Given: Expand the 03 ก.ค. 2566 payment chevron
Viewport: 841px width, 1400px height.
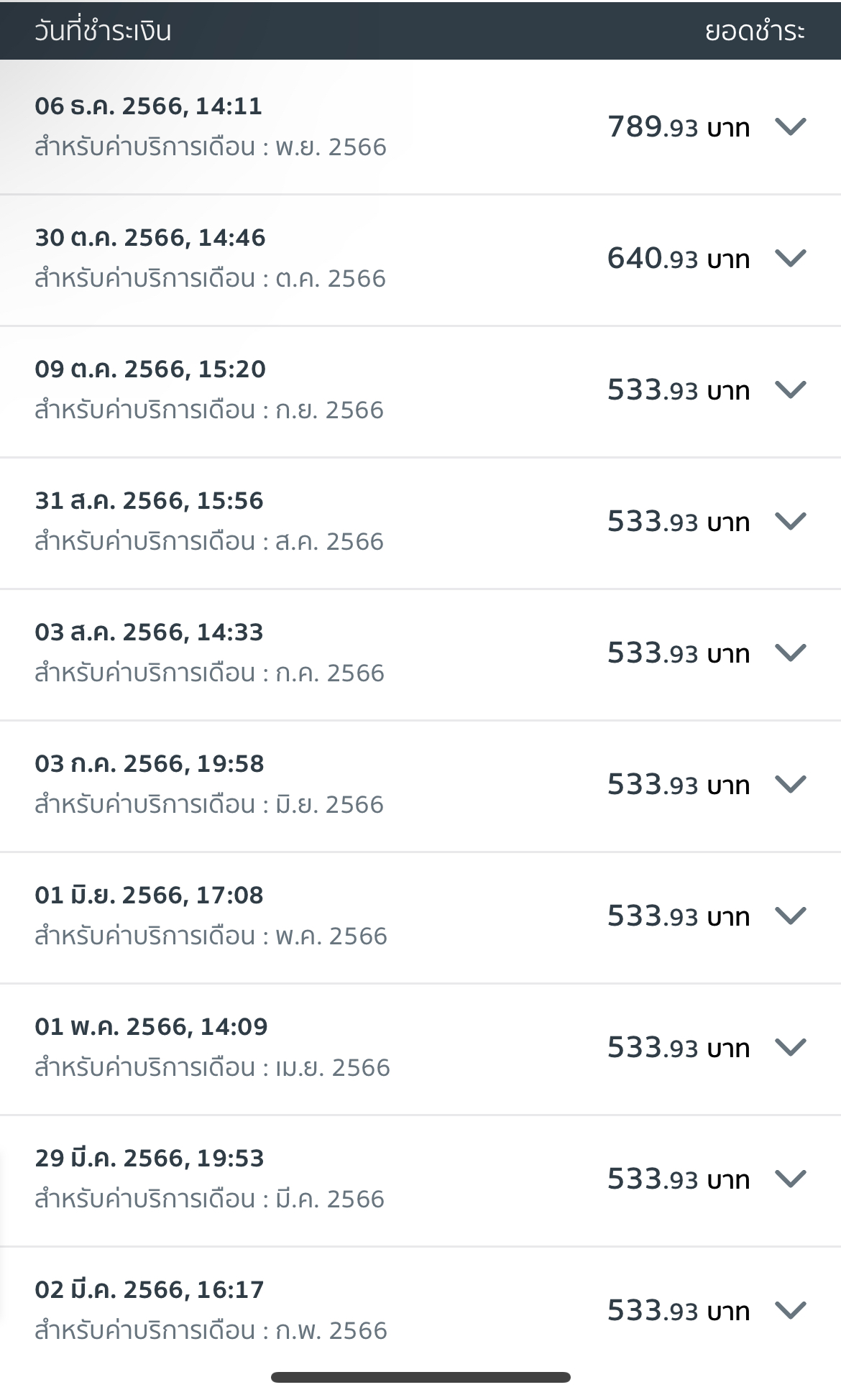Looking at the screenshot, I should point(790,785).
